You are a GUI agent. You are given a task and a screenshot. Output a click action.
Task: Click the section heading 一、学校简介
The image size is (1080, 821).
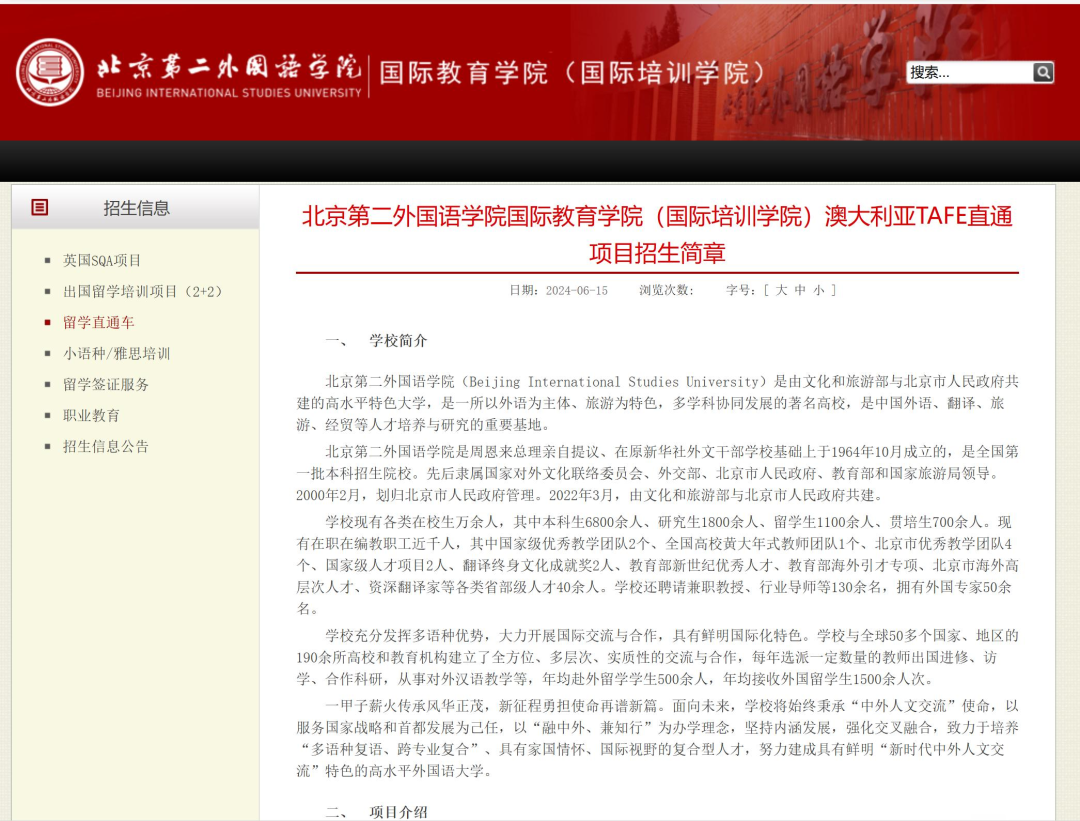376,340
